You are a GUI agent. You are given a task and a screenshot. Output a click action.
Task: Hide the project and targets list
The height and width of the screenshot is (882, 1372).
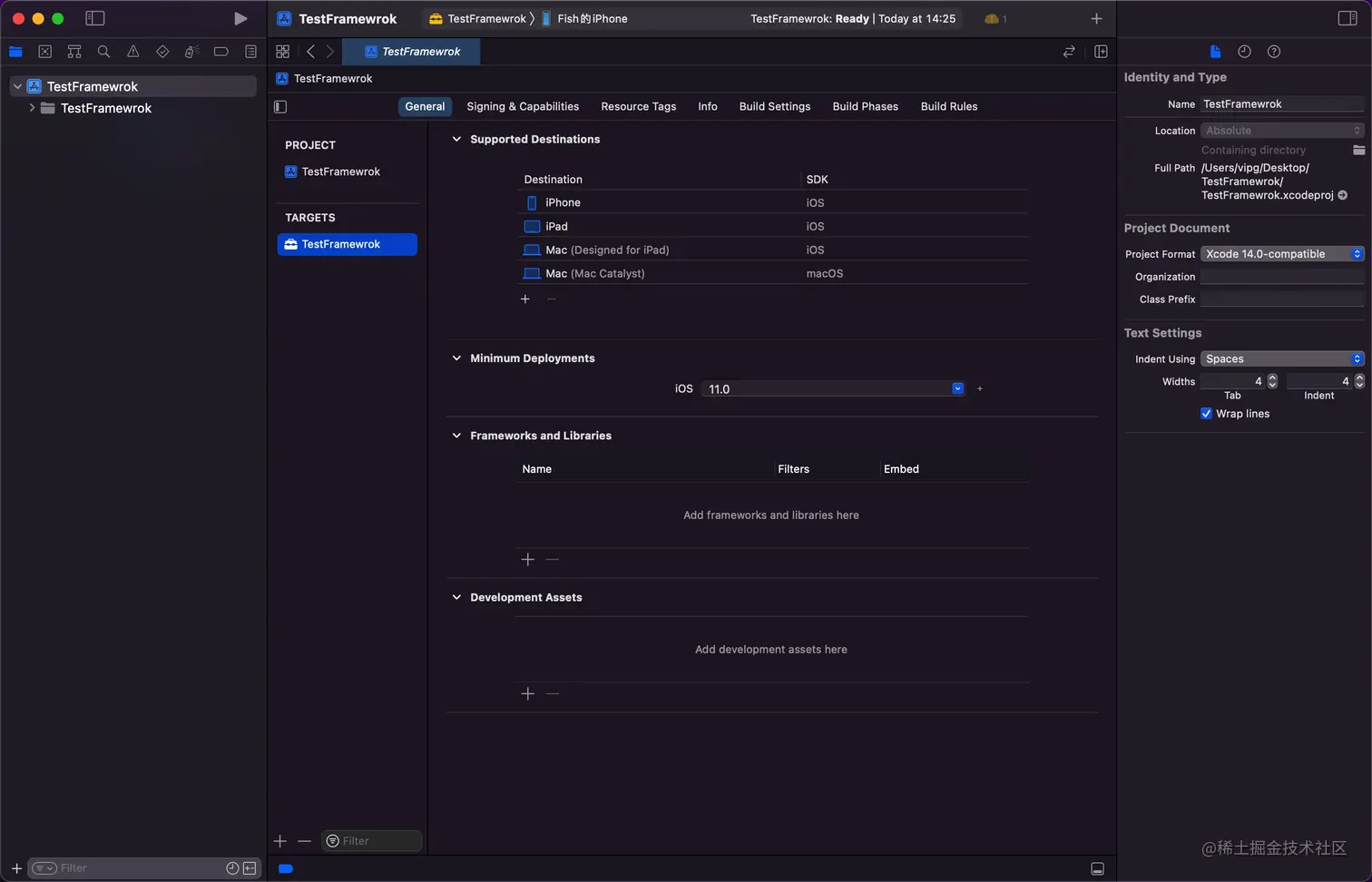click(x=280, y=107)
